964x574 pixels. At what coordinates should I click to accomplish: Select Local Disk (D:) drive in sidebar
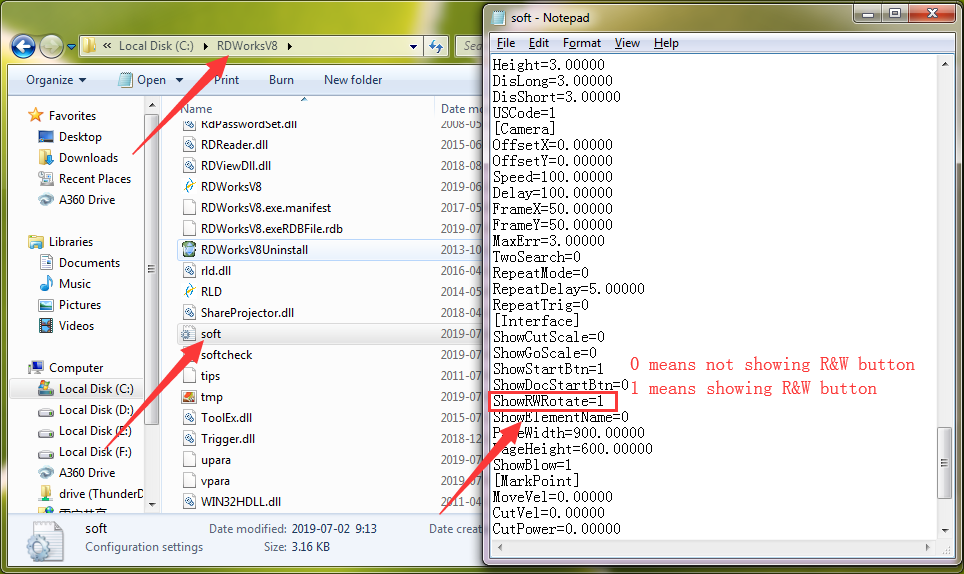coord(96,409)
